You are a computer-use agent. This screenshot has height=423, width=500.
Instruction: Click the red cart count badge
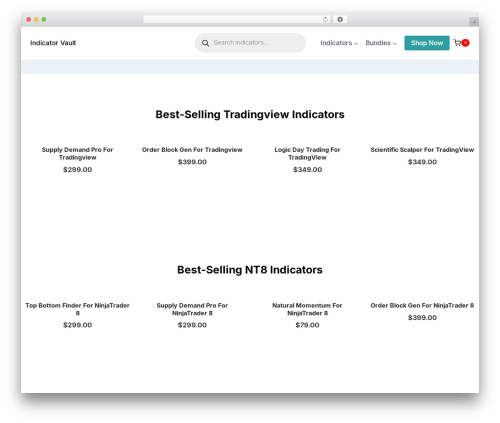(465, 43)
